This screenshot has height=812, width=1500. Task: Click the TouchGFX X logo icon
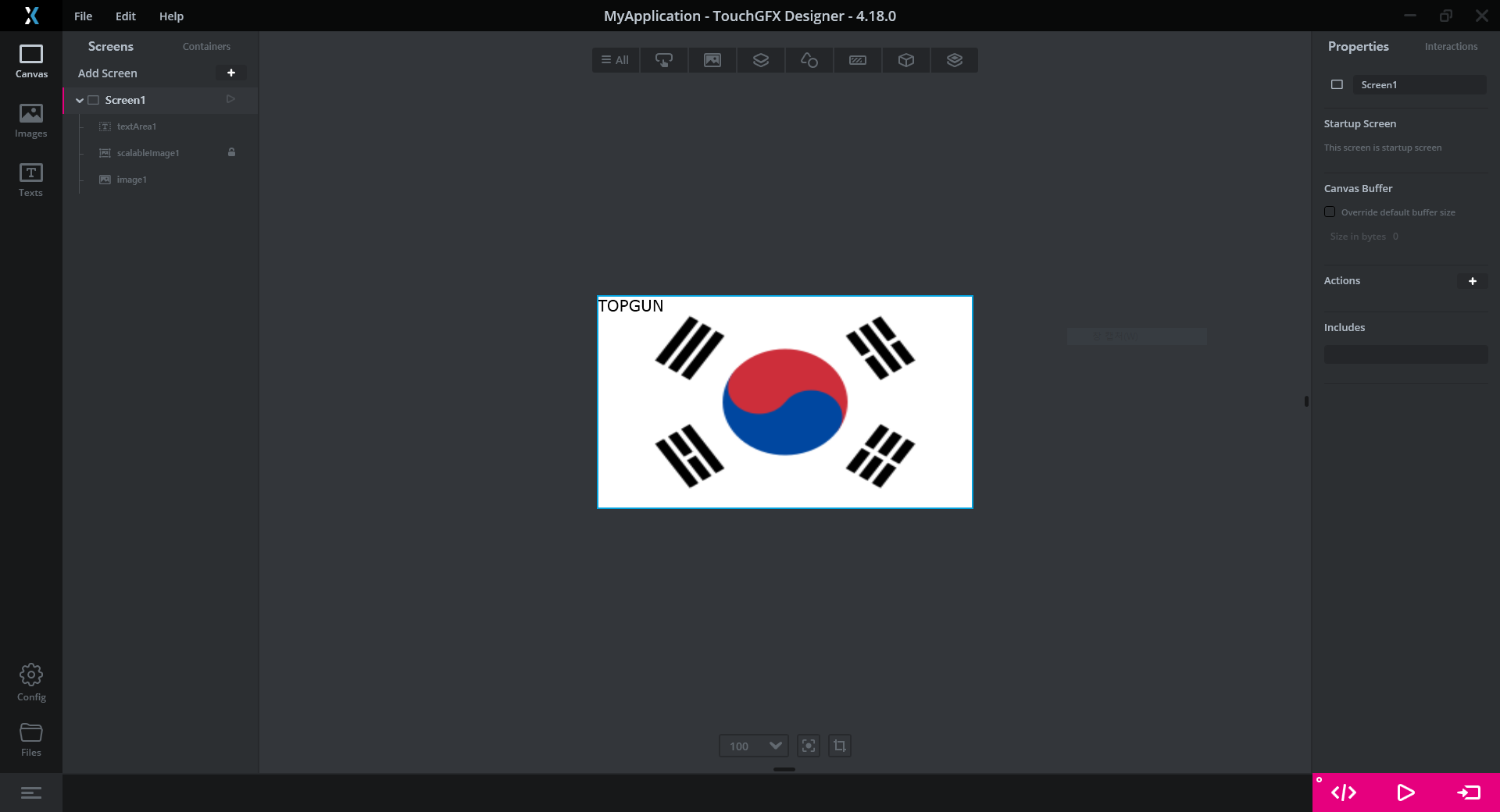coord(31,16)
